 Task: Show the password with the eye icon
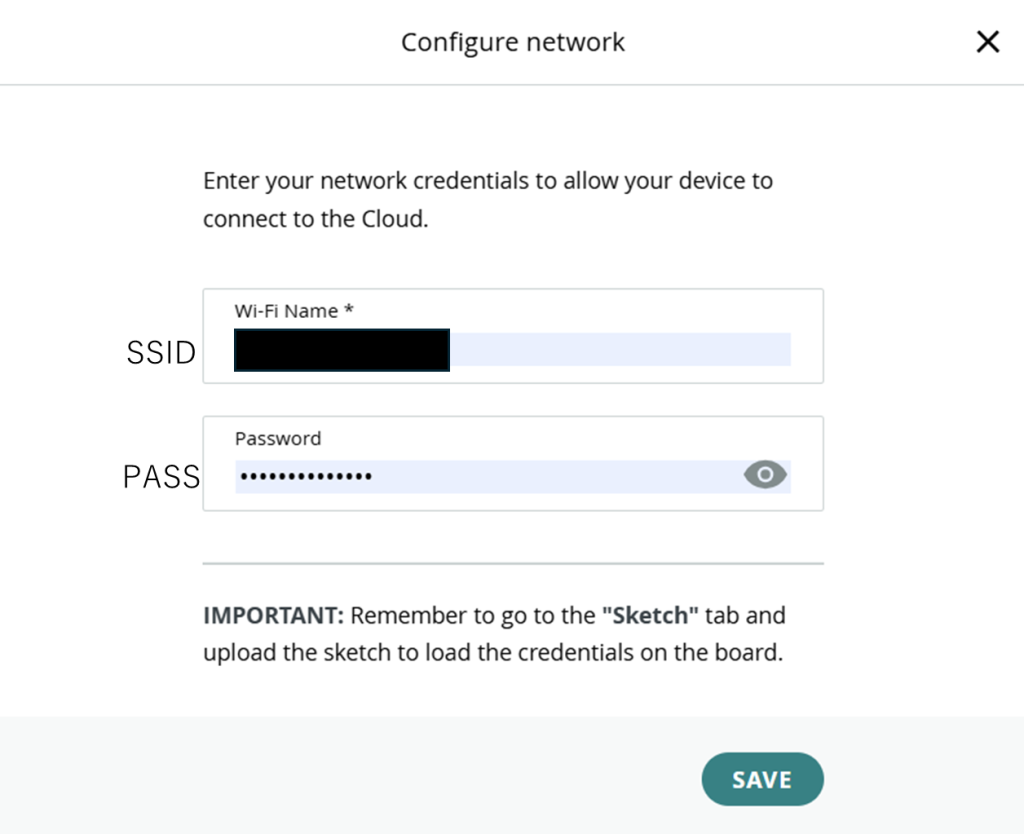pos(765,476)
